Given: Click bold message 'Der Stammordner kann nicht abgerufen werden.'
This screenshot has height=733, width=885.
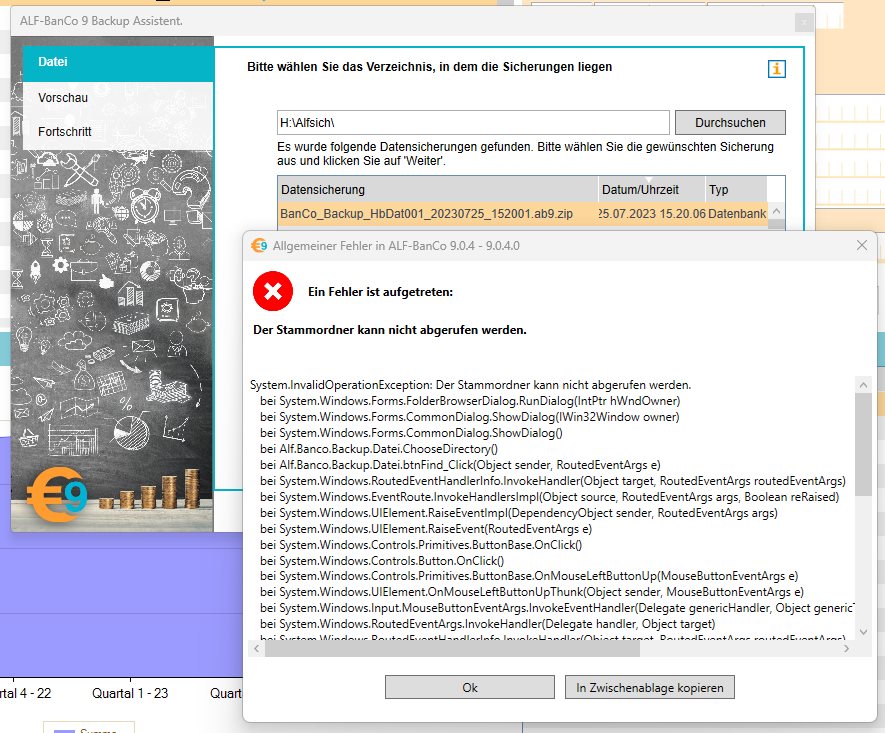Looking at the screenshot, I should pos(389,330).
